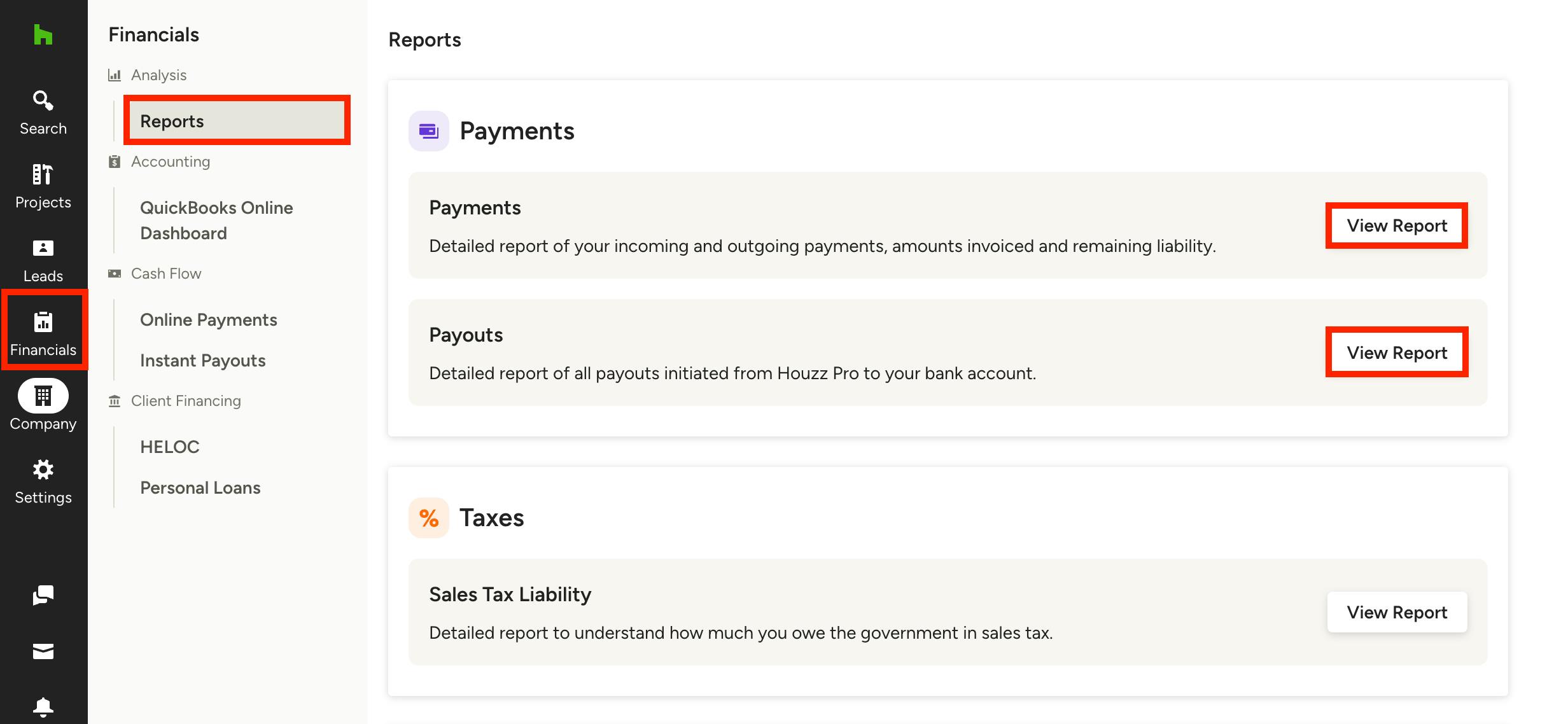Go to Online Payments
The image size is (1568, 724).
coord(209,319)
